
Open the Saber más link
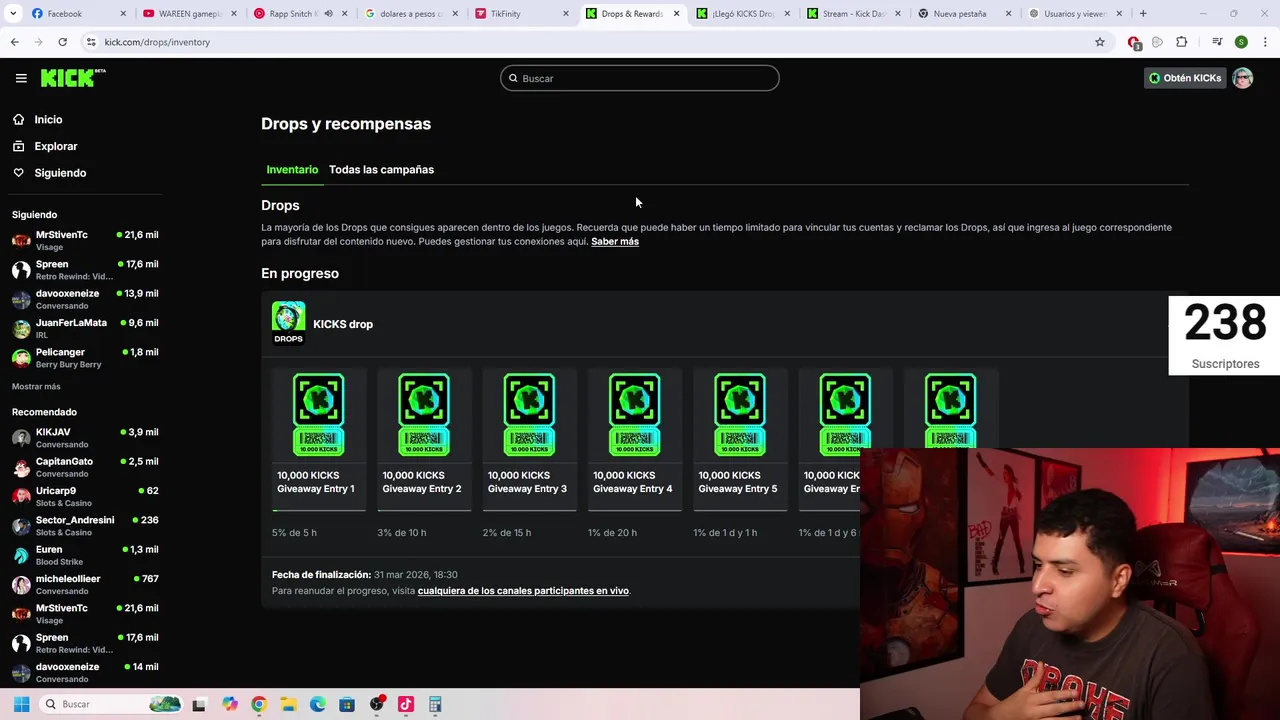(615, 241)
